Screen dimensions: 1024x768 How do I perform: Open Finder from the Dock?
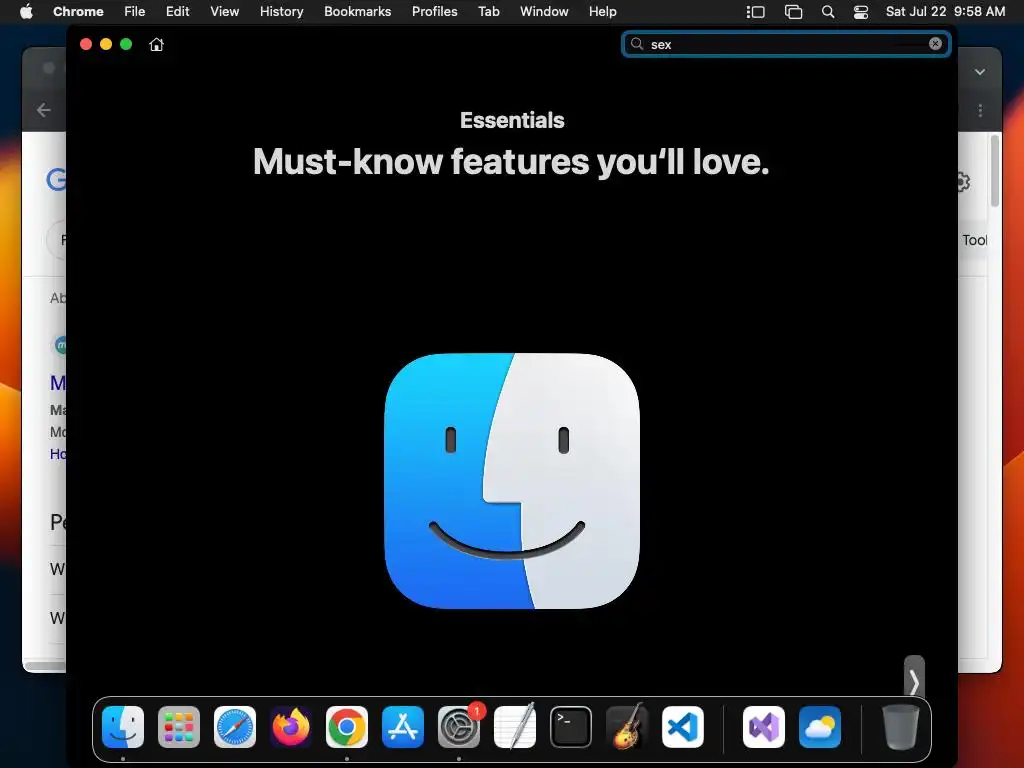click(x=123, y=727)
